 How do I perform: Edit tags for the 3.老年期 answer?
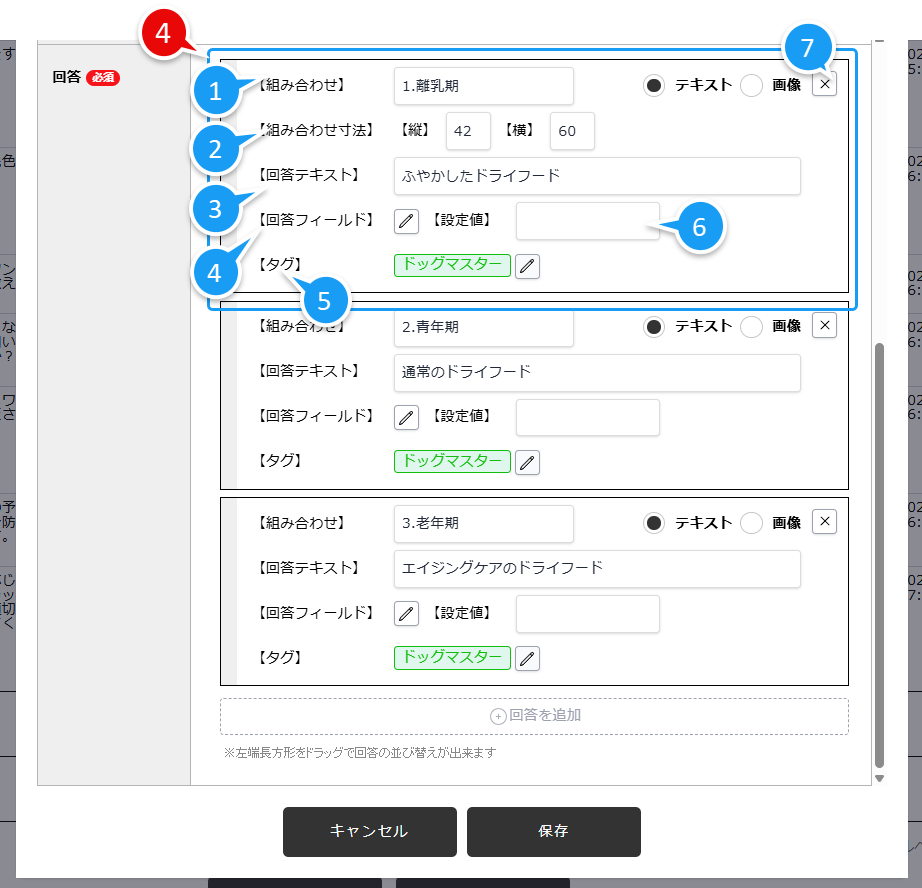[527, 658]
